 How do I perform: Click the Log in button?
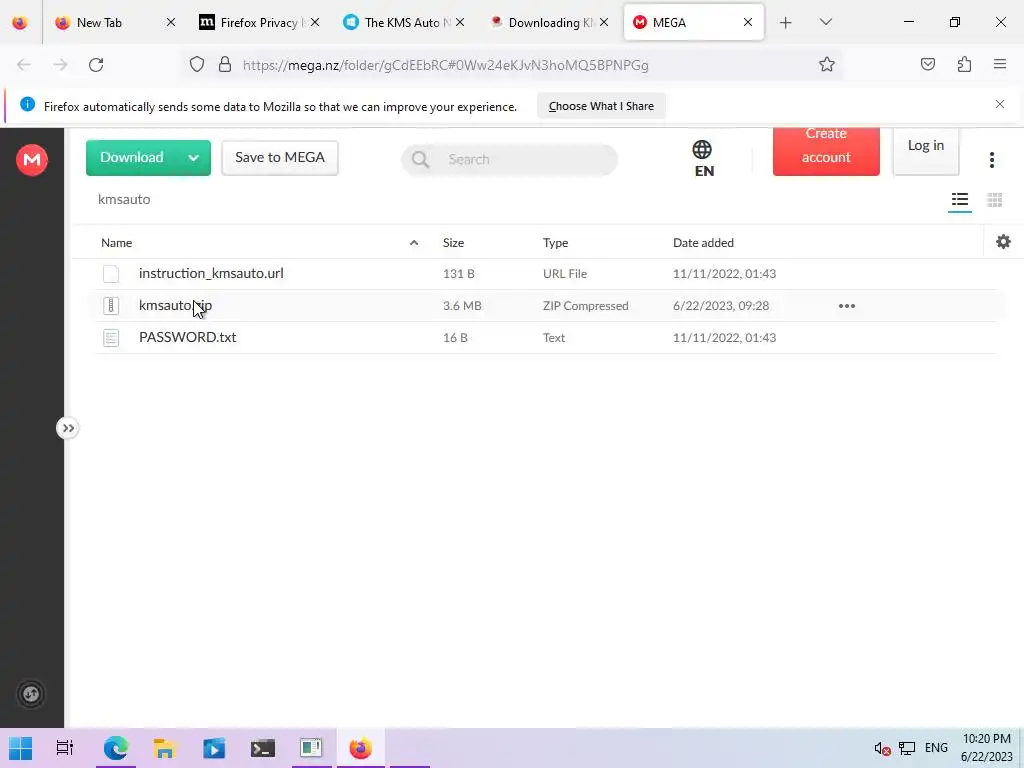925,151
